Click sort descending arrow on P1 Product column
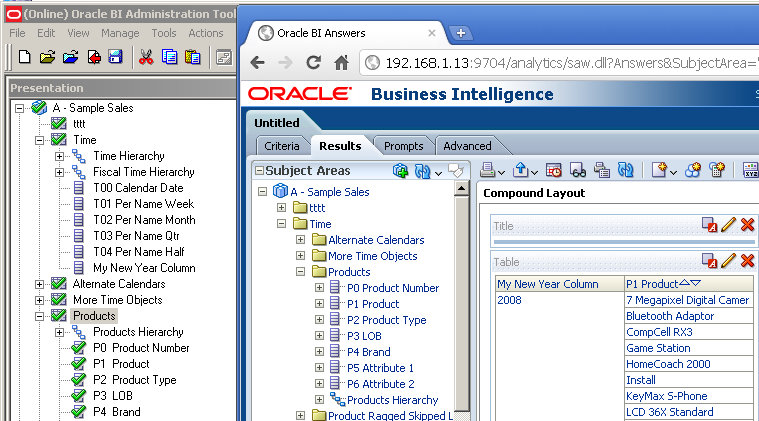 (x=696, y=283)
